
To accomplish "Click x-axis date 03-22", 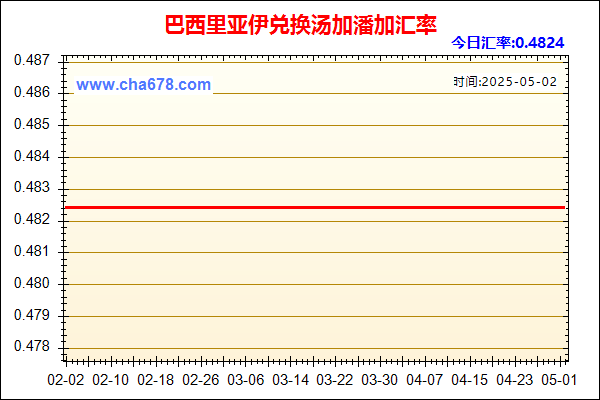I will (x=335, y=380).
